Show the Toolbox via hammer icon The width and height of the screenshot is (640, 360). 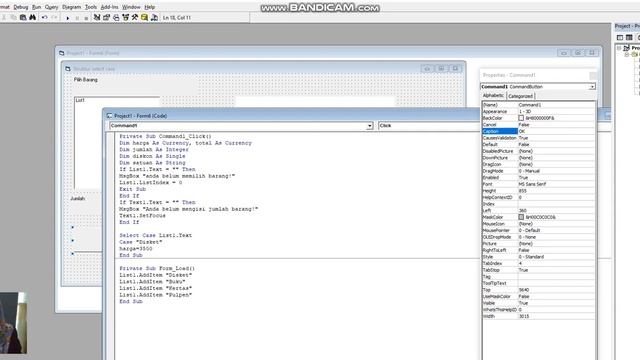(x=135, y=18)
